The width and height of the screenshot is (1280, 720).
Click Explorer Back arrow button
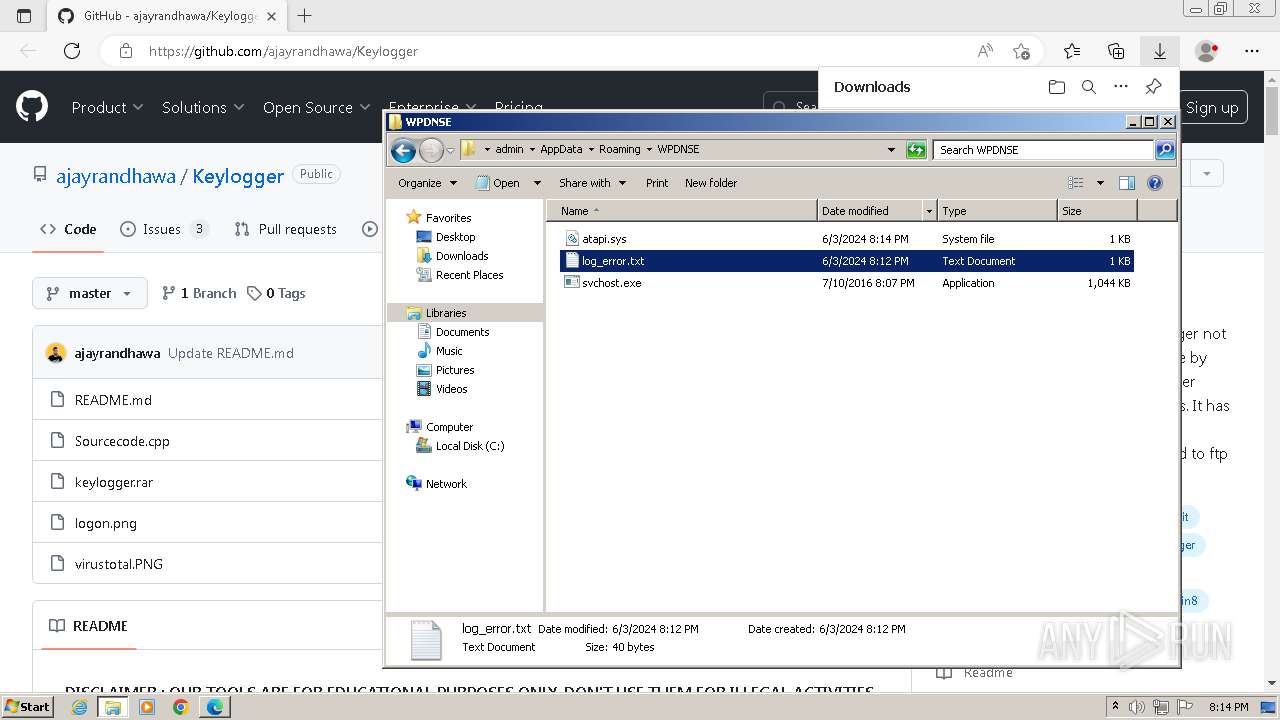point(403,150)
